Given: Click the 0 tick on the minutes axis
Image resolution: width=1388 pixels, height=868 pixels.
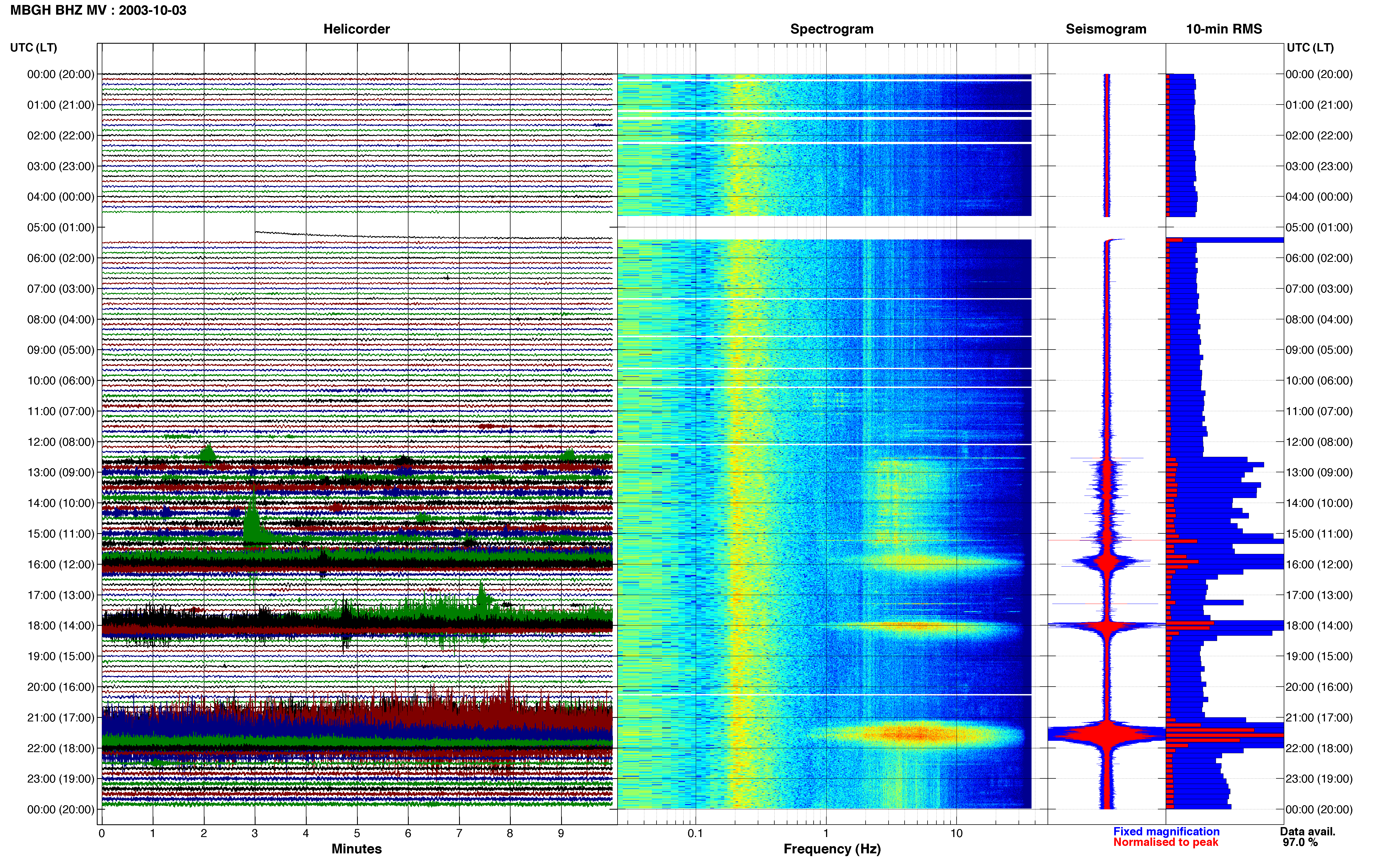Looking at the screenshot, I should coord(101,833).
